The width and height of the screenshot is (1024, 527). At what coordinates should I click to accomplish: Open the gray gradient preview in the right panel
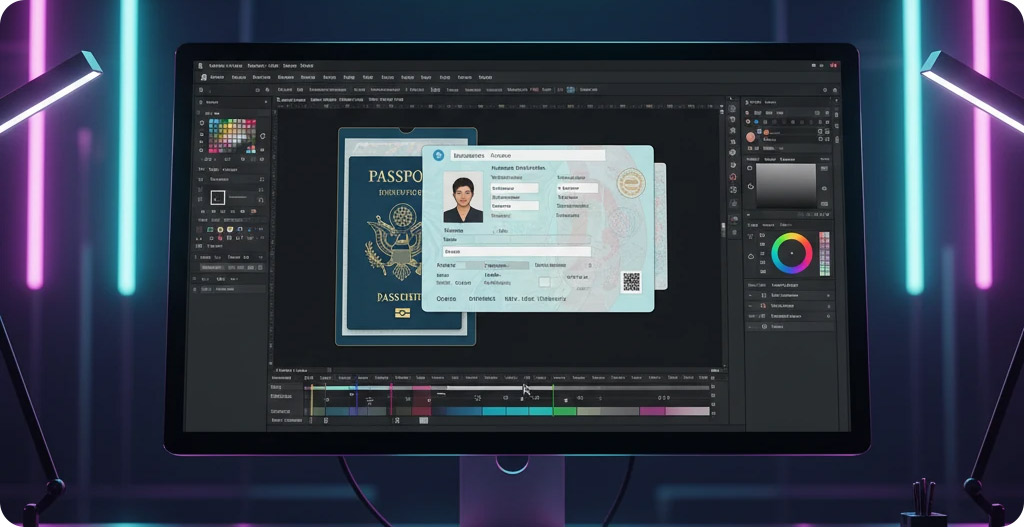coord(786,185)
